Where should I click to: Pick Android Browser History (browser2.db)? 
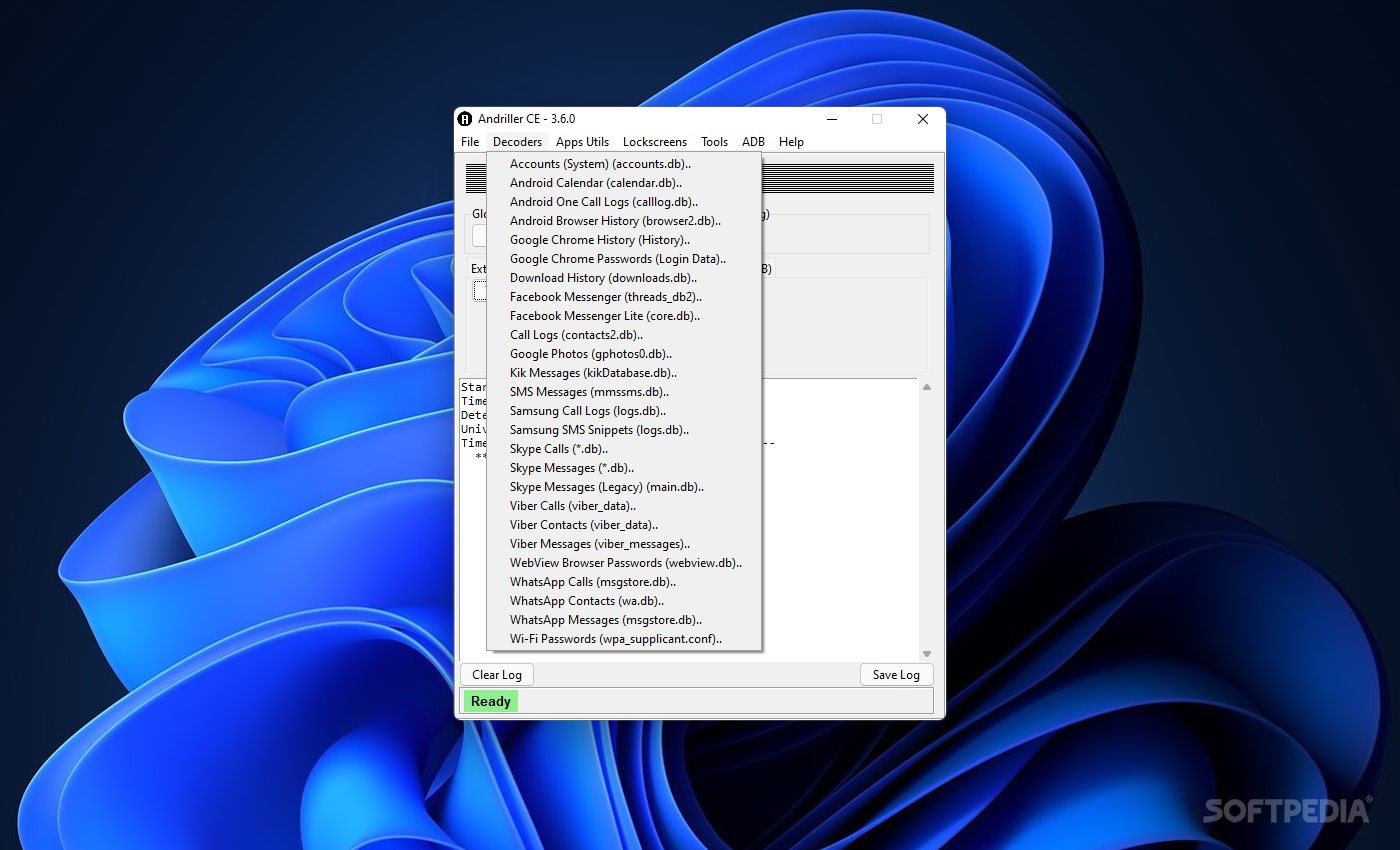[x=624, y=221]
